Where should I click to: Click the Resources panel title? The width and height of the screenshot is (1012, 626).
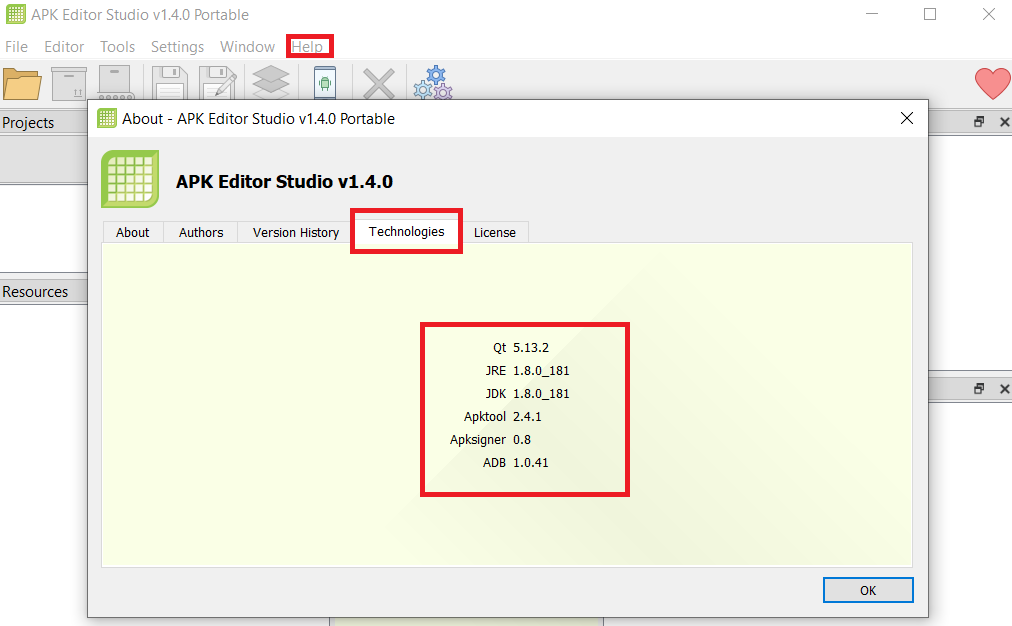[35, 292]
